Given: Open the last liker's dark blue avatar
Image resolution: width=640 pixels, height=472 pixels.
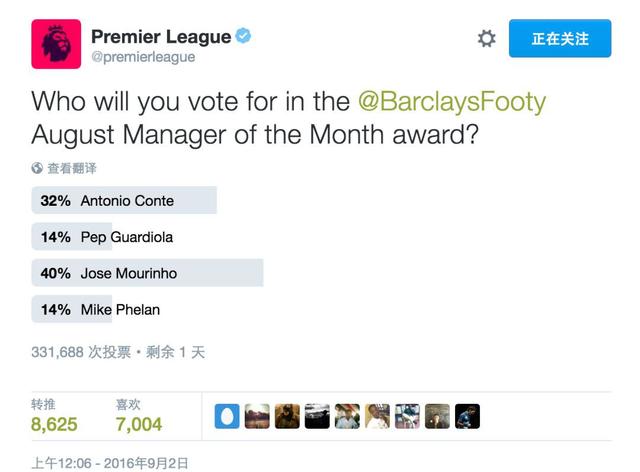Looking at the screenshot, I should 467,416.
